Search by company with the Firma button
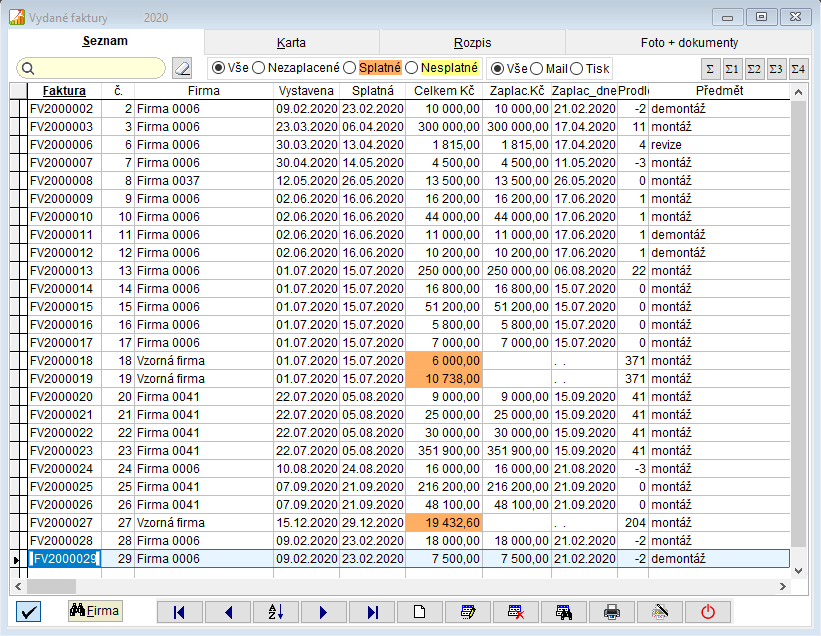Viewport: 821px width, 636px height. [95, 611]
